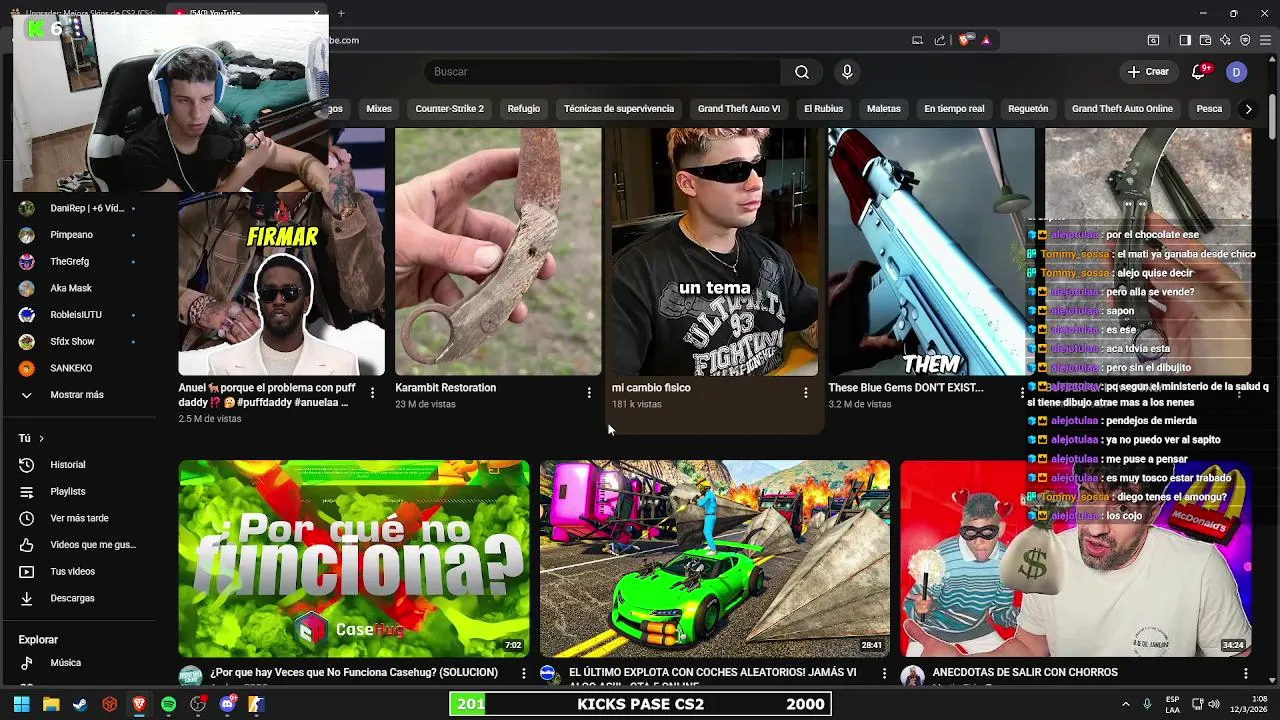Click the Brave Rewards triangle icon
The height and width of the screenshot is (720, 1280).
(x=986, y=40)
